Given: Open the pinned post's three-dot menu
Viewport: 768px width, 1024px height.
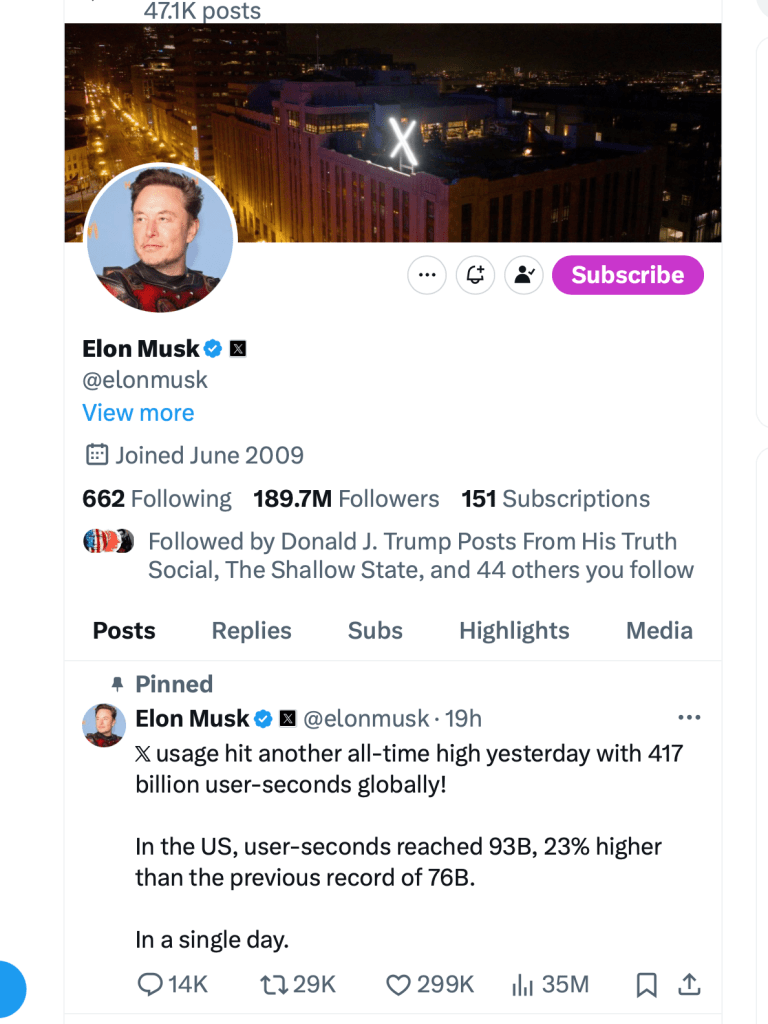Looking at the screenshot, I should [689, 718].
